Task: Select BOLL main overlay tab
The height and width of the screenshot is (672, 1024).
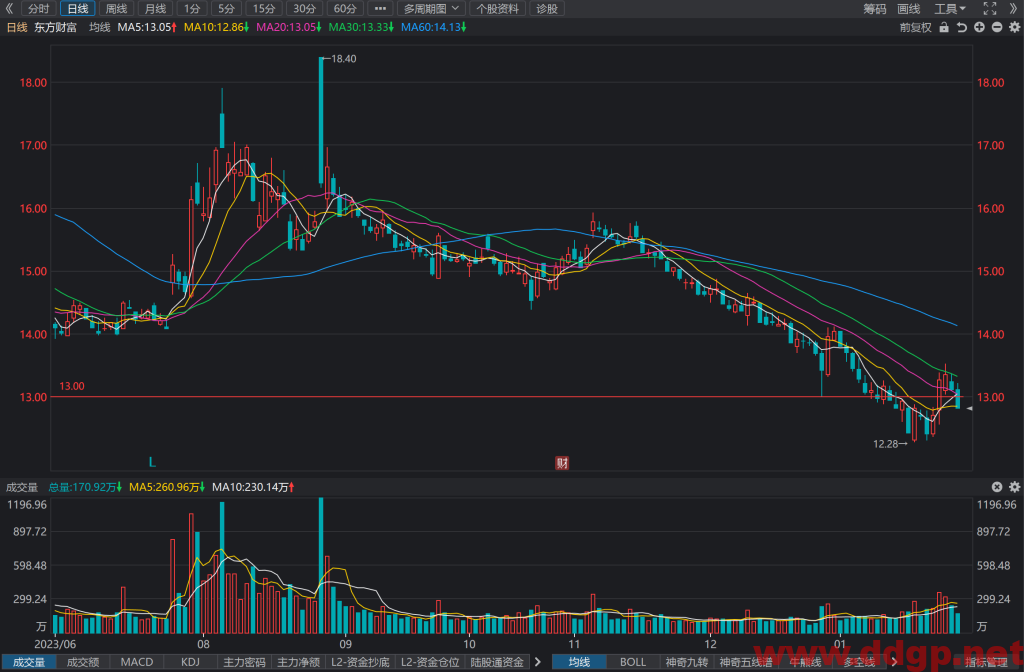Action: pos(632,662)
